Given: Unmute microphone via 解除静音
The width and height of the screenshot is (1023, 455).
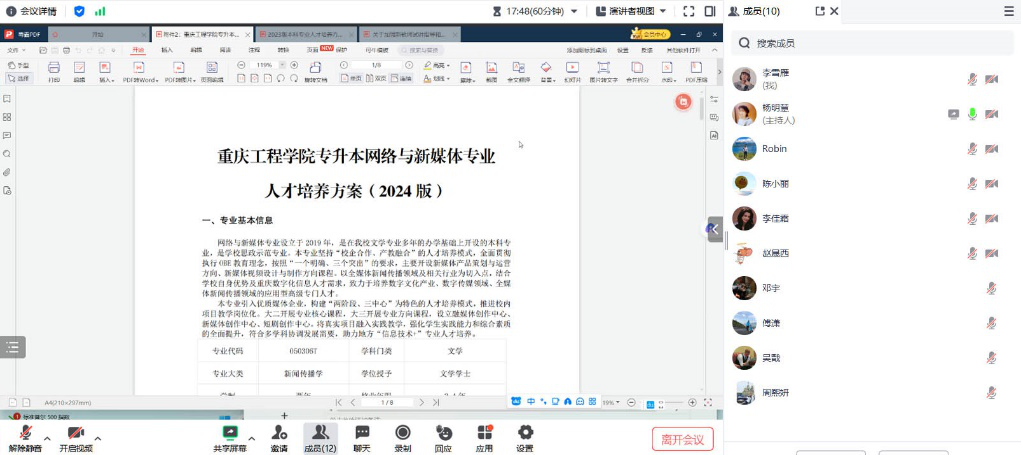Looking at the screenshot, I should pos(25,437).
